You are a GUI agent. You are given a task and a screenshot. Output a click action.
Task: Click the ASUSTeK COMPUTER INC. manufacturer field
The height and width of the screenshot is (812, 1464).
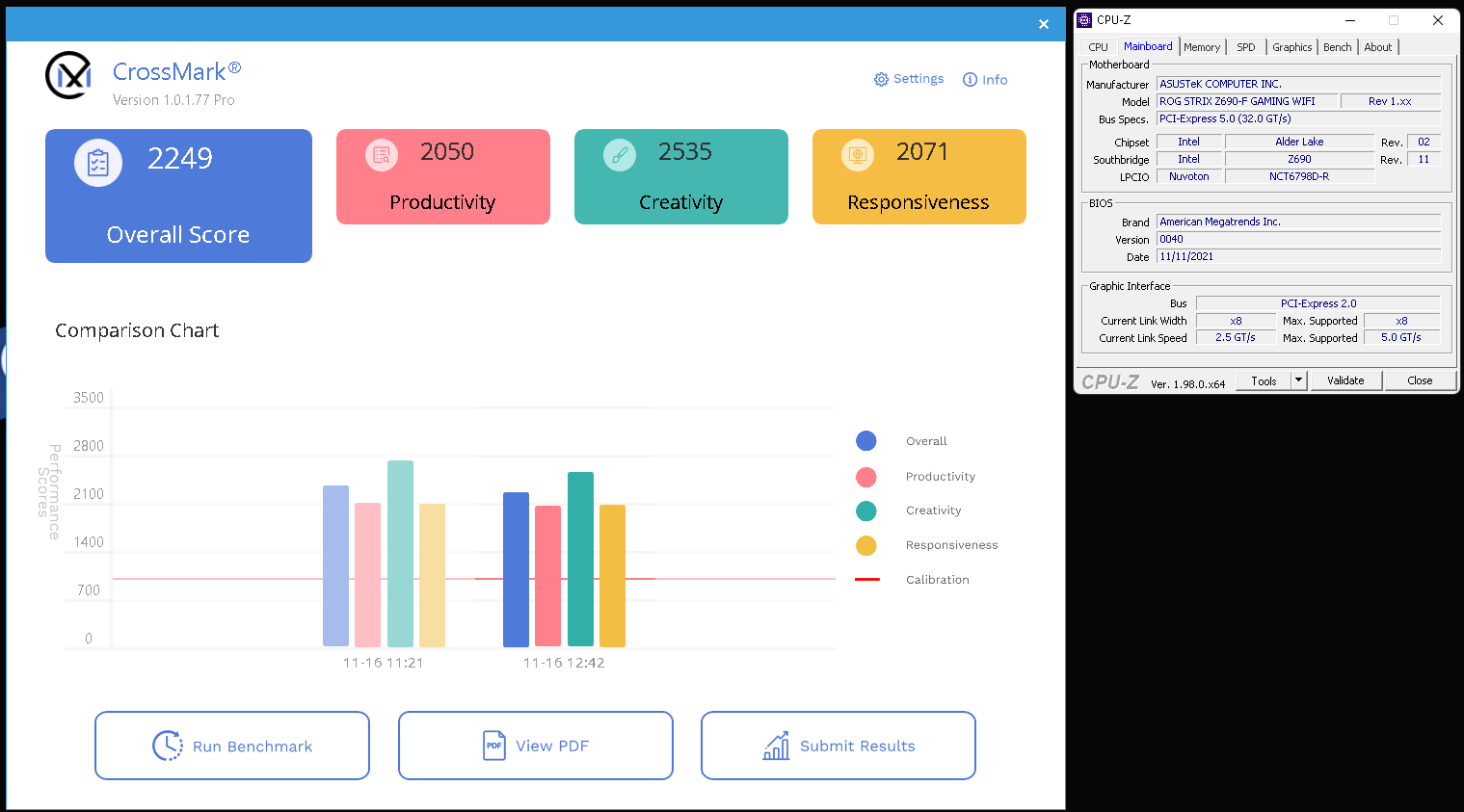pos(1298,84)
